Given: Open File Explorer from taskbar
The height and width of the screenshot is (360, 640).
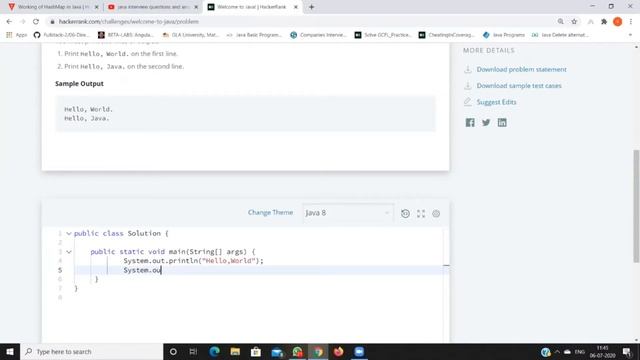Looking at the screenshot, I should tap(235, 351).
